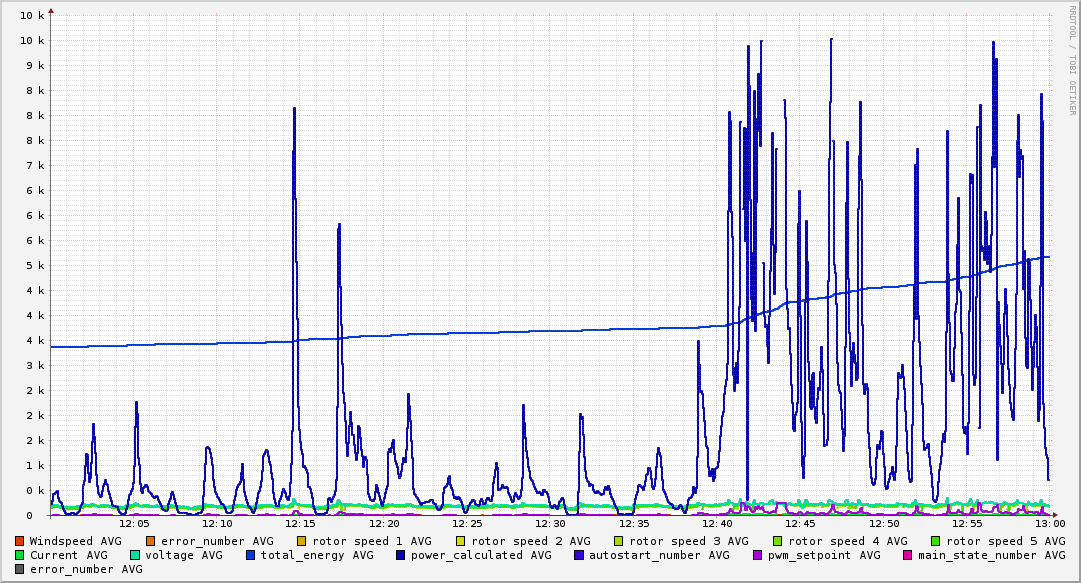Click the 12:50 time axis label
The width and height of the screenshot is (1081, 583).
coord(884,524)
